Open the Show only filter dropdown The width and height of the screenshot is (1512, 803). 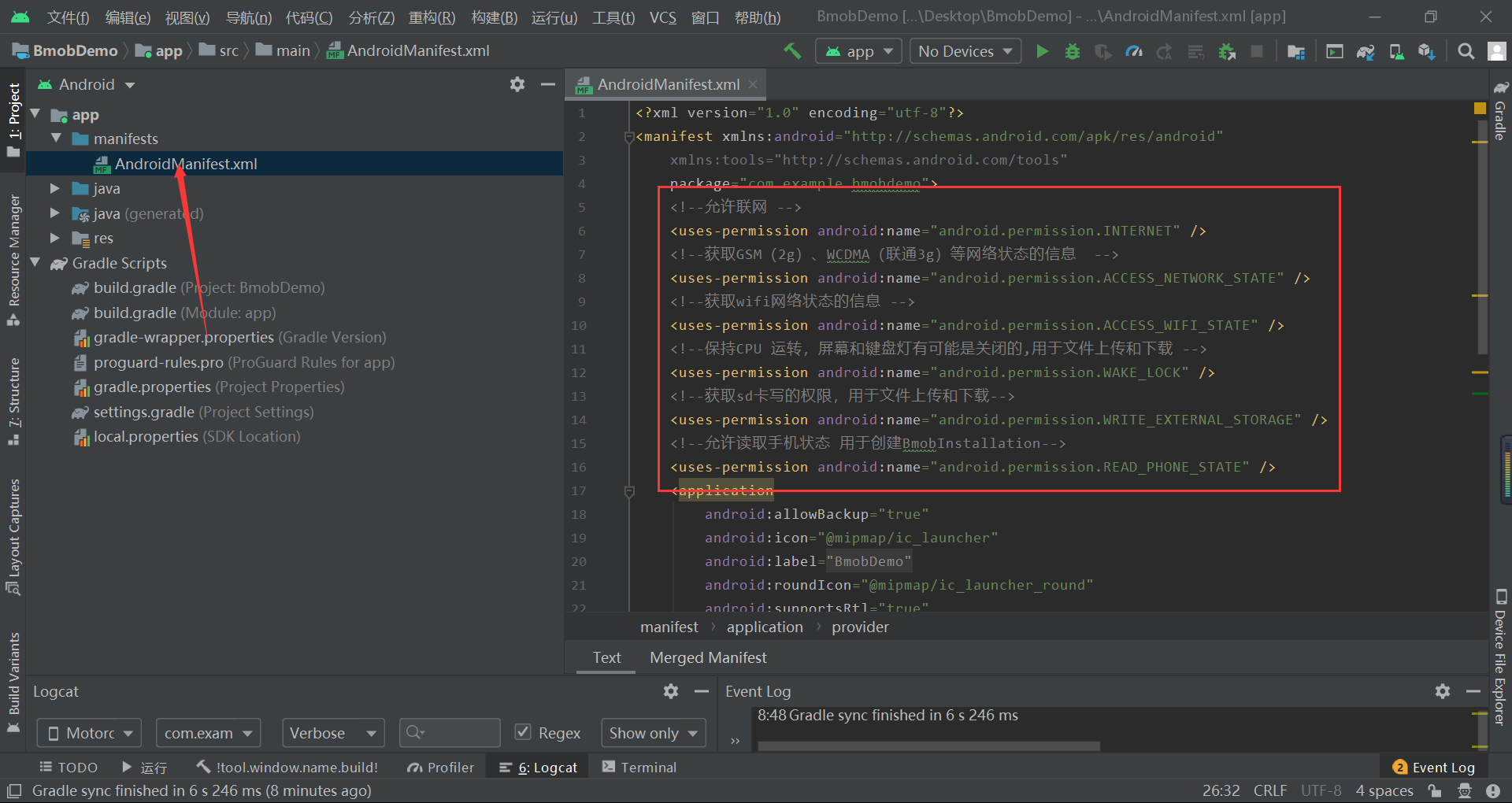click(653, 733)
